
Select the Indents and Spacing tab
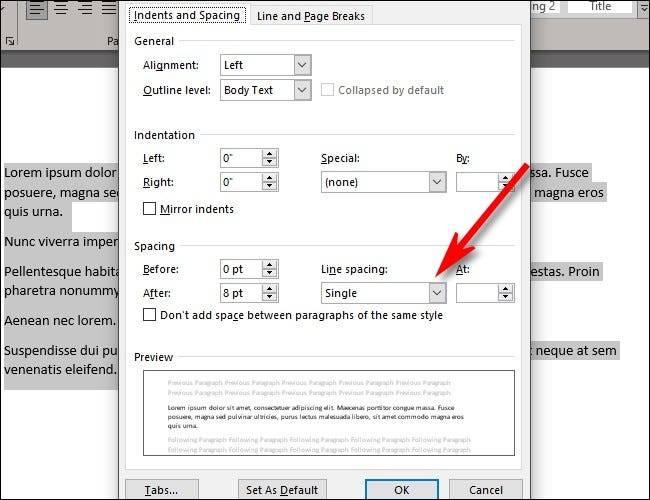(186, 16)
